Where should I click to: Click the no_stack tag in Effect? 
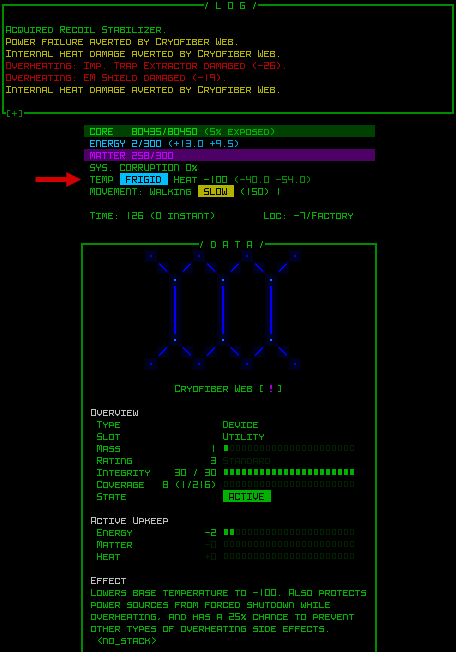tap(127, 641)
